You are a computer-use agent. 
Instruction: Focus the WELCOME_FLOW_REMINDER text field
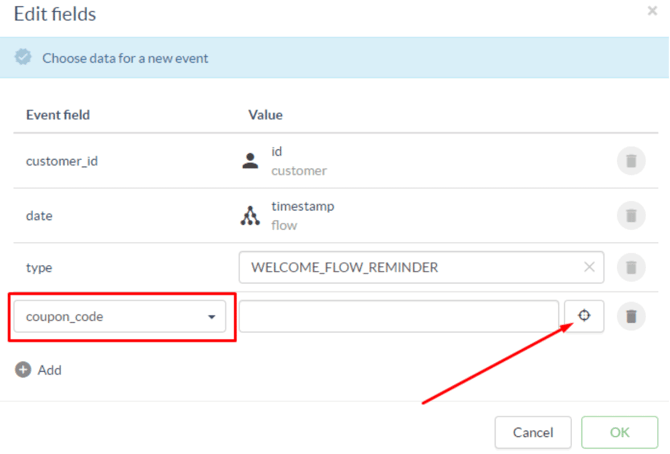click(410, 267)
